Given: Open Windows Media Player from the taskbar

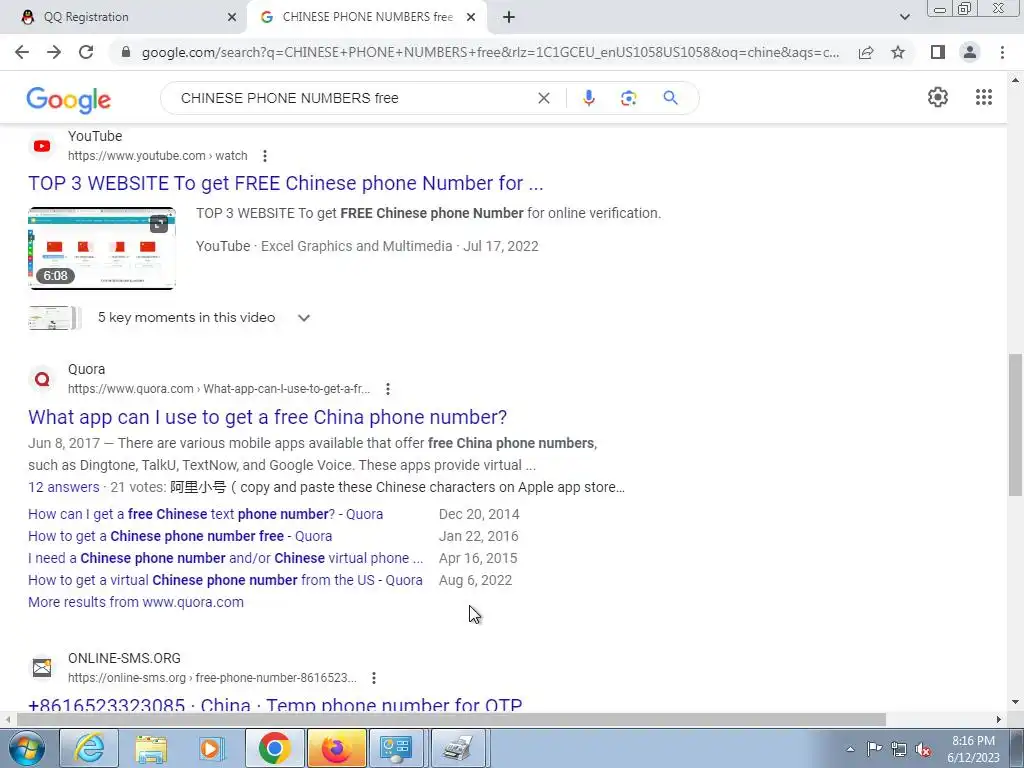Looking at the screenshot, I should tap(212, 748).
